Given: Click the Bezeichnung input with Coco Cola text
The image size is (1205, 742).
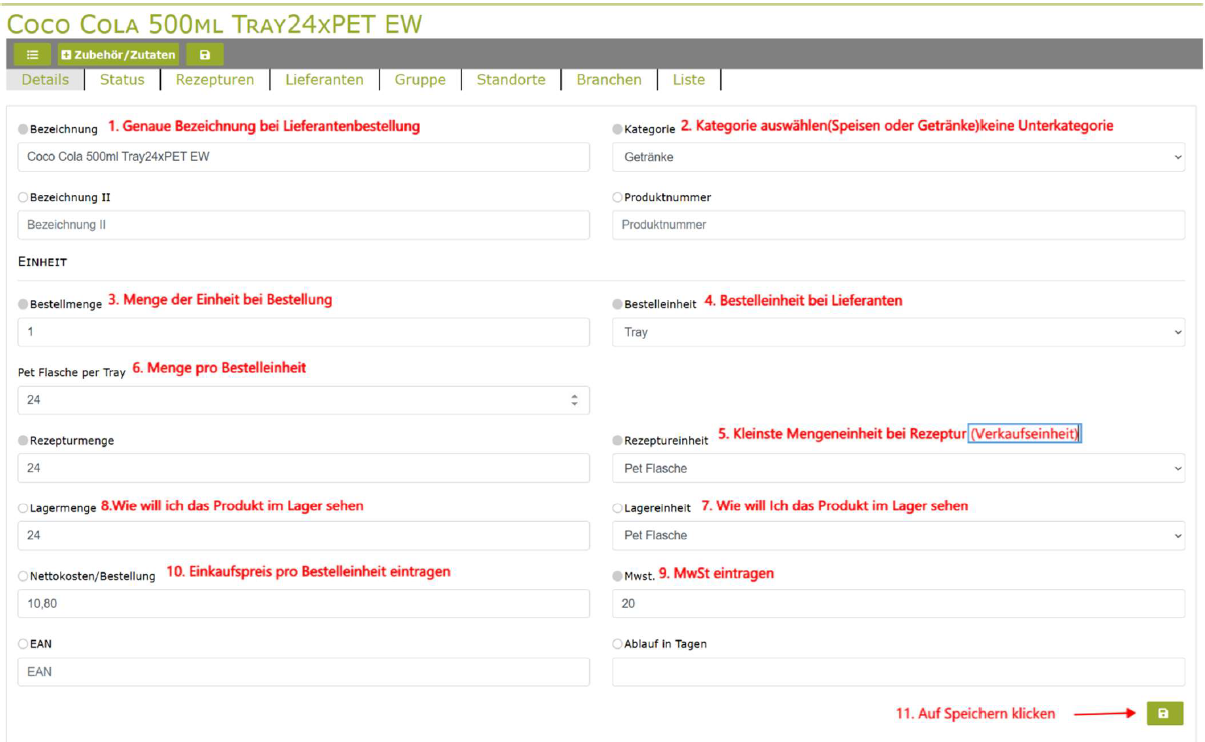Looking at the screenshot, I should 304,157.
